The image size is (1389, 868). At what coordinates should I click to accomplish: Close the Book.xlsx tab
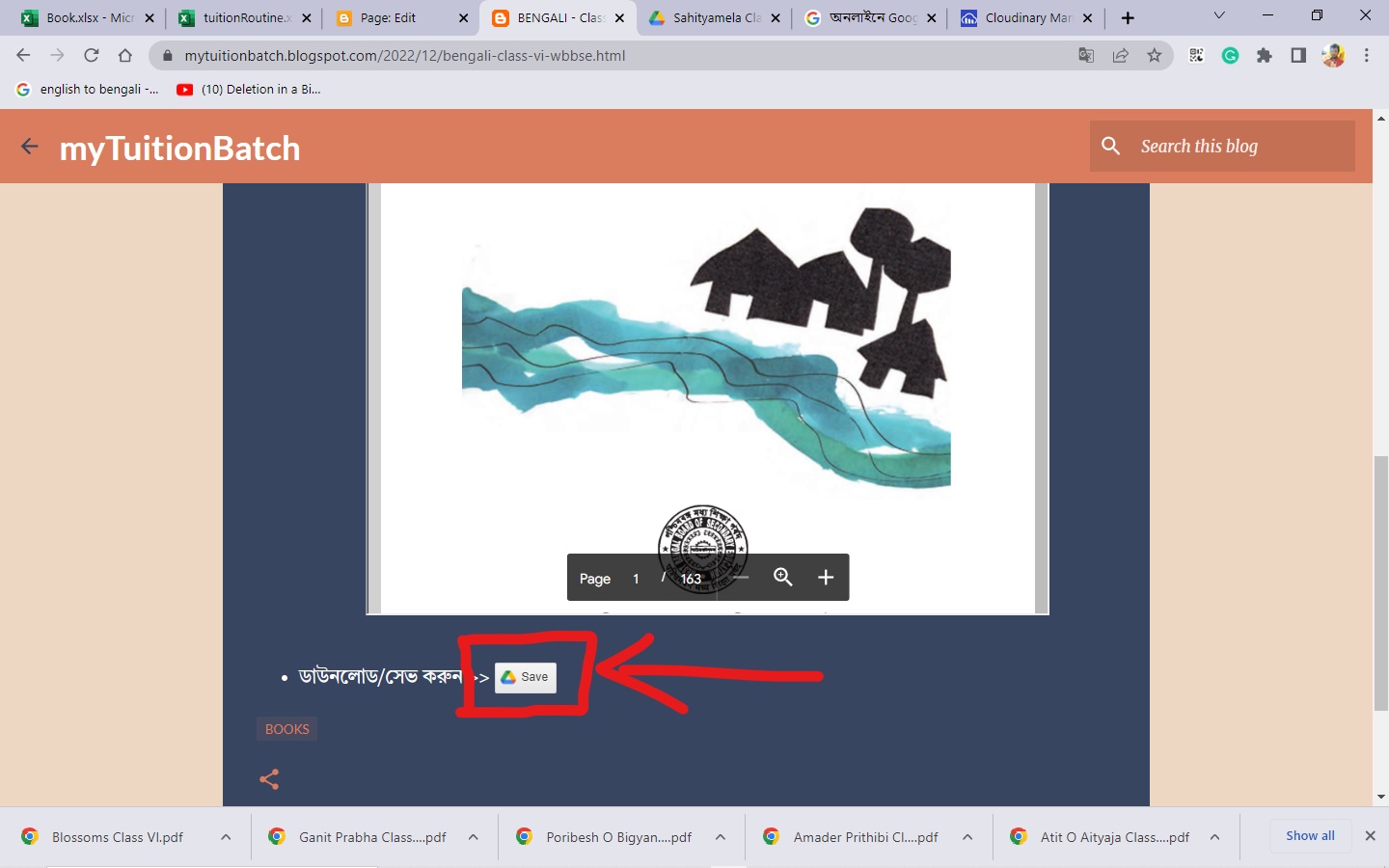(x=150, y=17)
